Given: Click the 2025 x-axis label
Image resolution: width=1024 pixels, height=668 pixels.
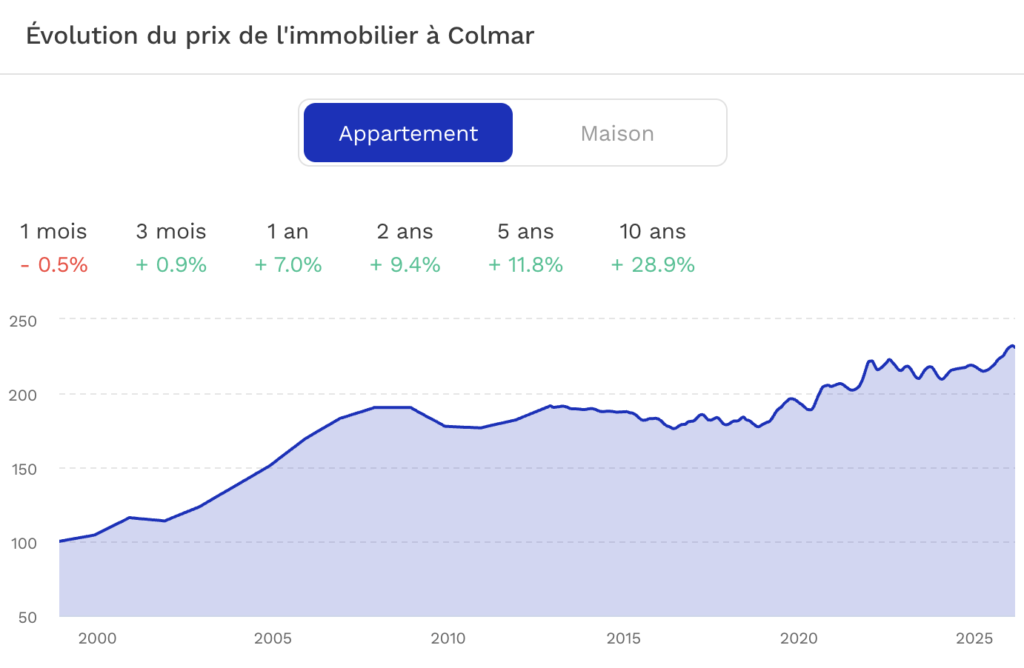Looking at the screenshot, I should 974,638.
